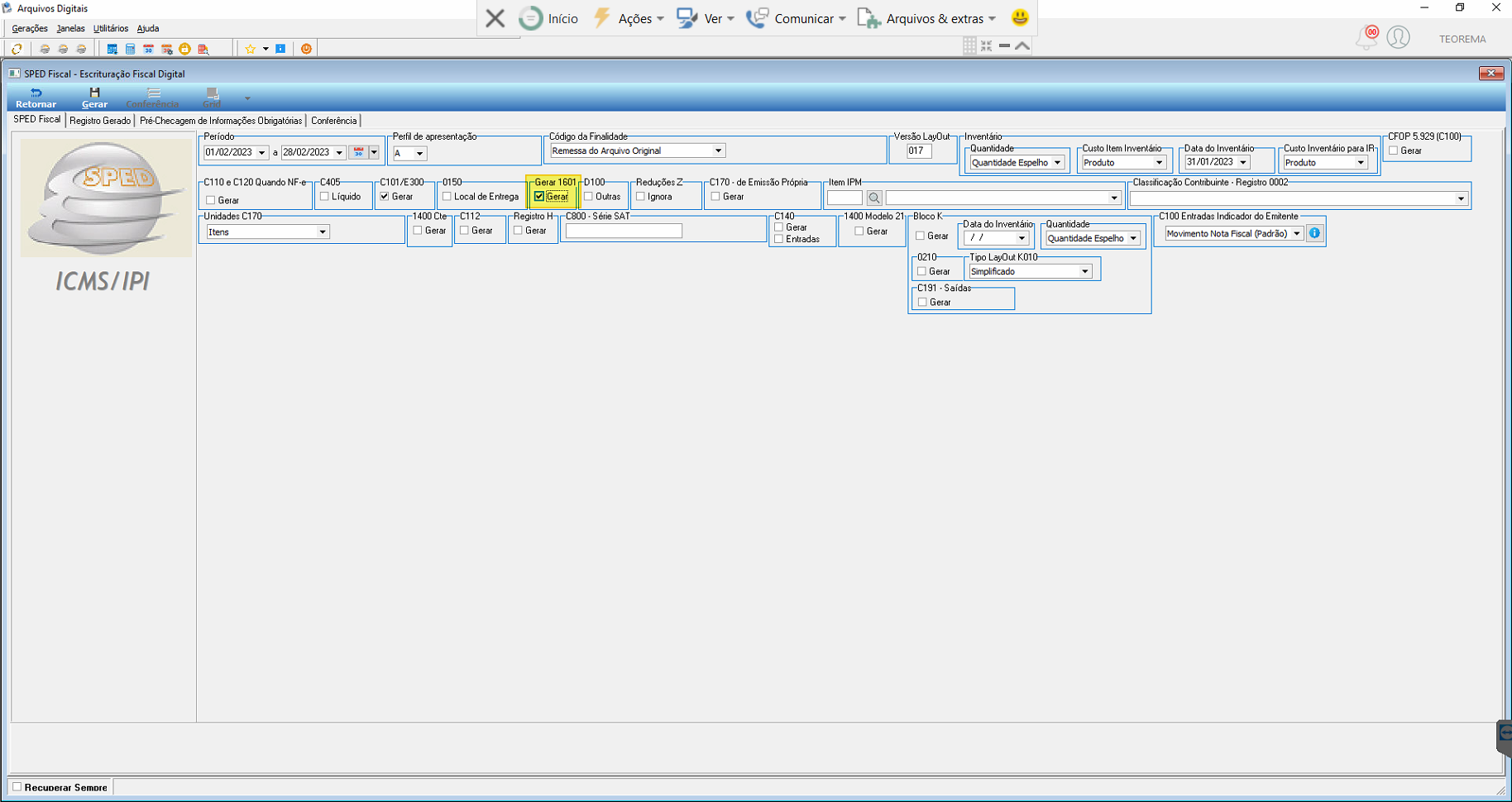Click the Retornar toolbar button
The image size is (1512, 802).
point(36,98)
